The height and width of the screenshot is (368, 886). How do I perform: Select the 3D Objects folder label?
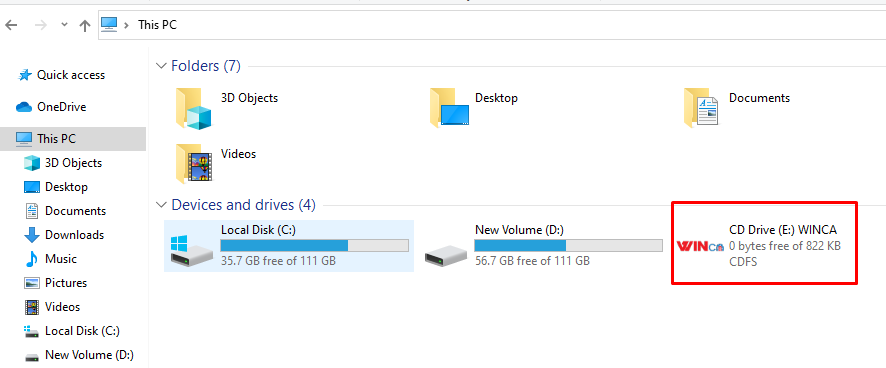click(x=249, y=98)
